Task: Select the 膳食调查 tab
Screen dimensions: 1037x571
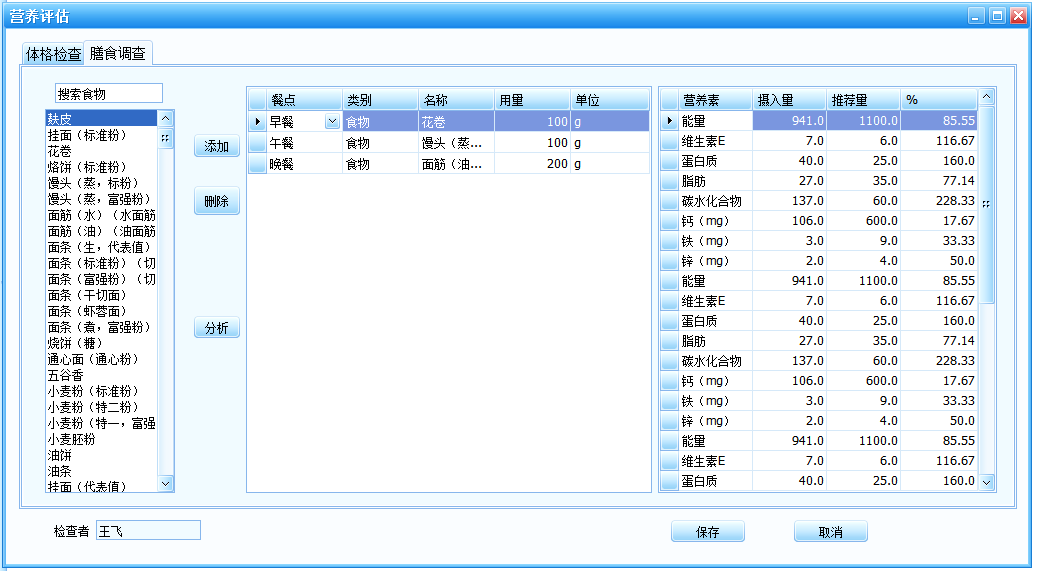Action: coord(117,54)
